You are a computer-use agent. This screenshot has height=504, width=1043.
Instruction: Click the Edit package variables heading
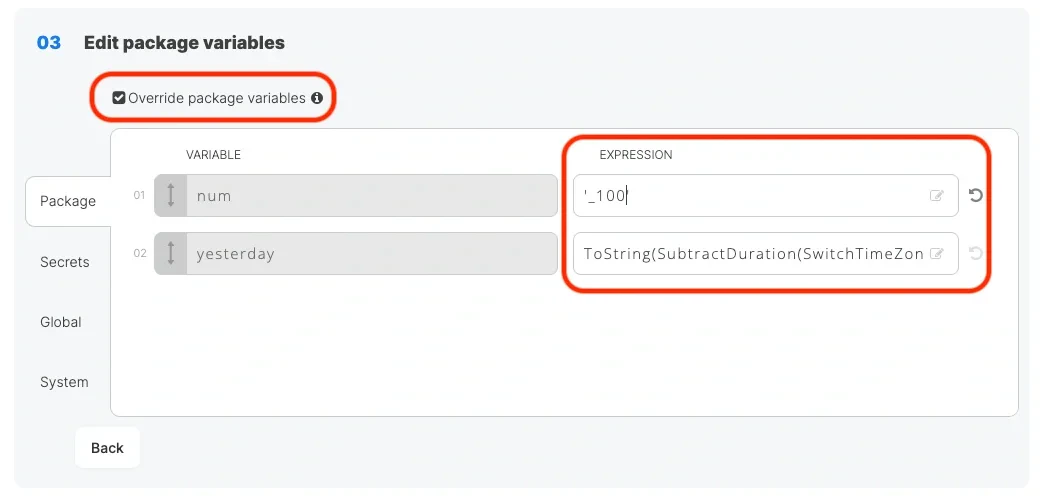(184, 43)
